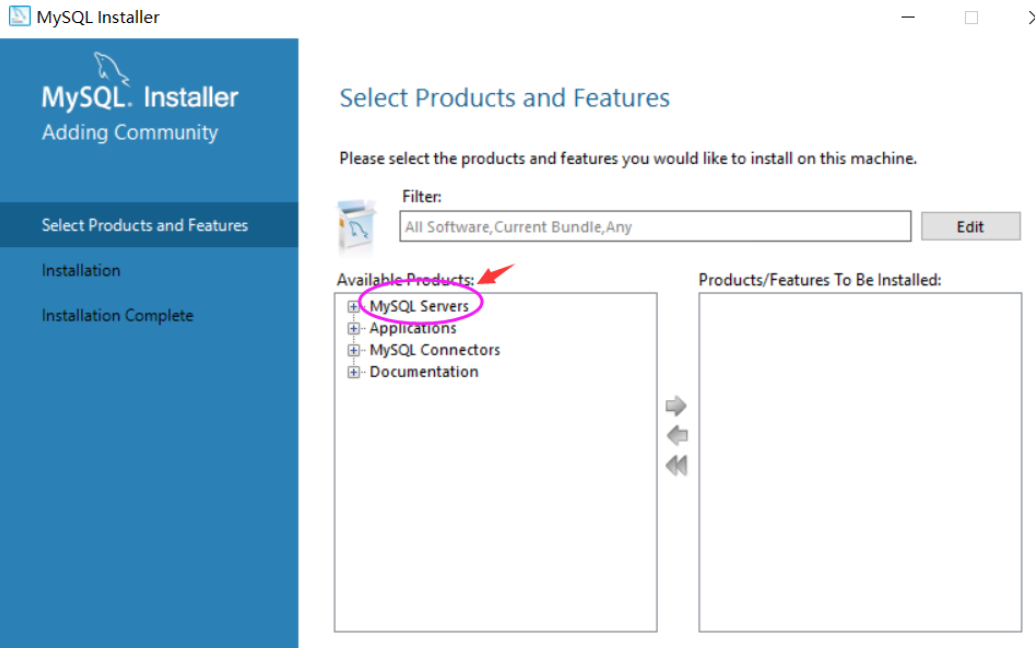This screenshot has height=648, width=1035.
Task: Select MySQL Servers in Available Products
Action: (418, 306)
